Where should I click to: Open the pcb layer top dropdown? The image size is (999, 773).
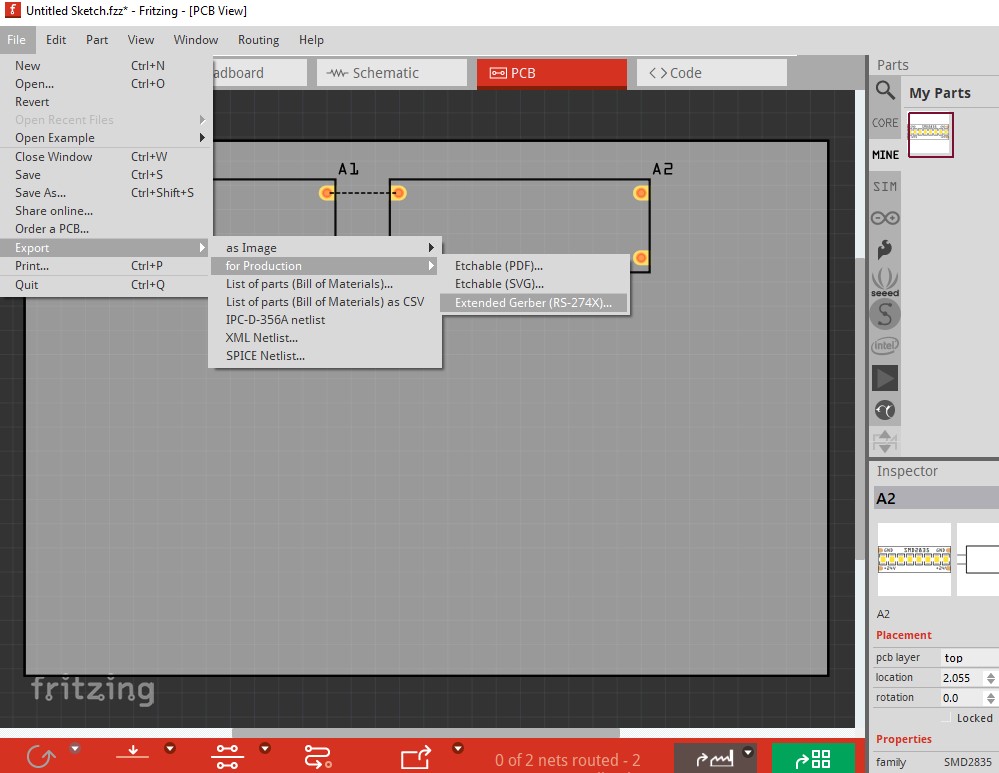click(x=970, y=658)
